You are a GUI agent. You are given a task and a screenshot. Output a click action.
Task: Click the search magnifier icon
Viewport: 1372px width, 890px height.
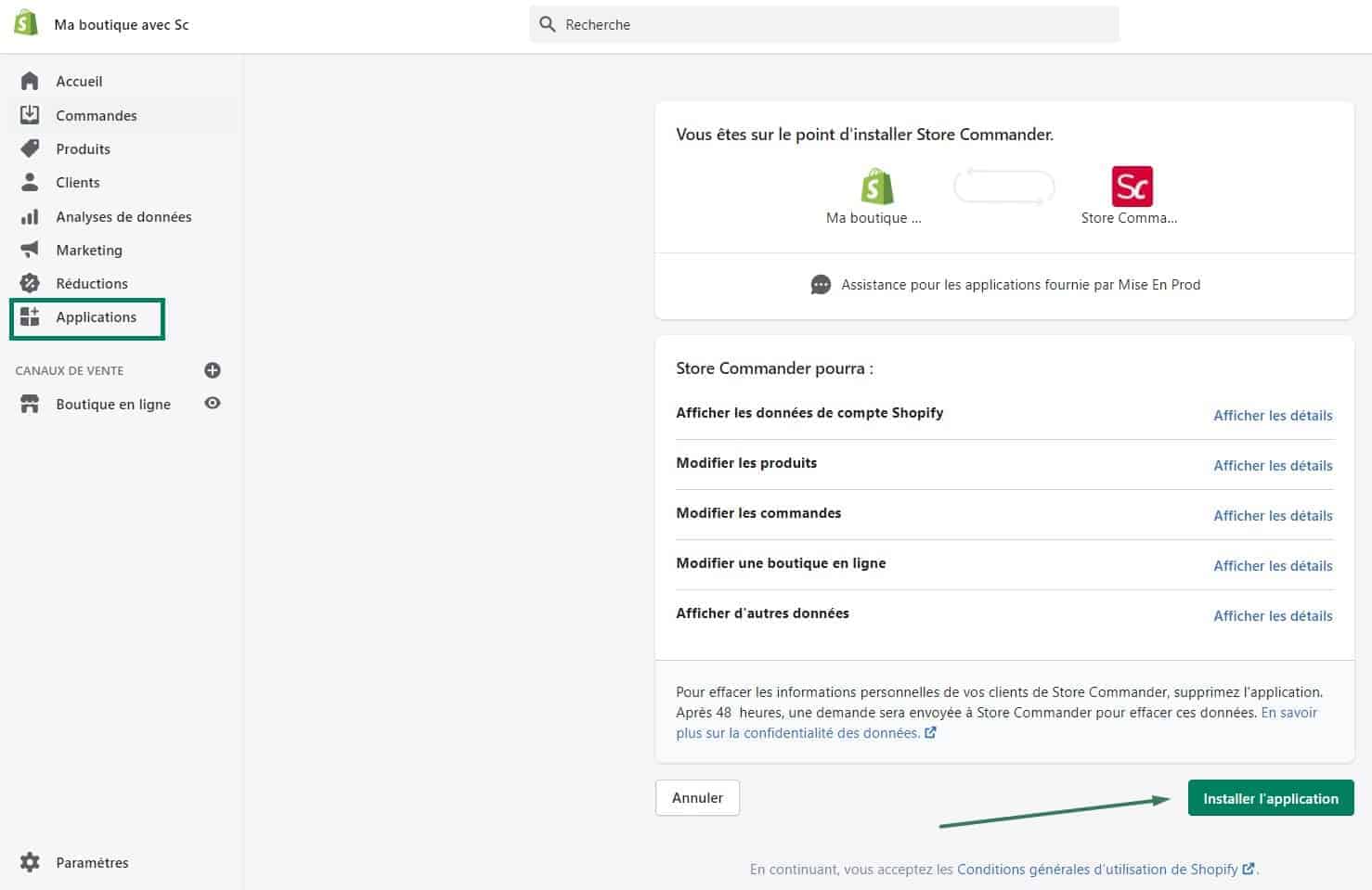click(548, 24)
